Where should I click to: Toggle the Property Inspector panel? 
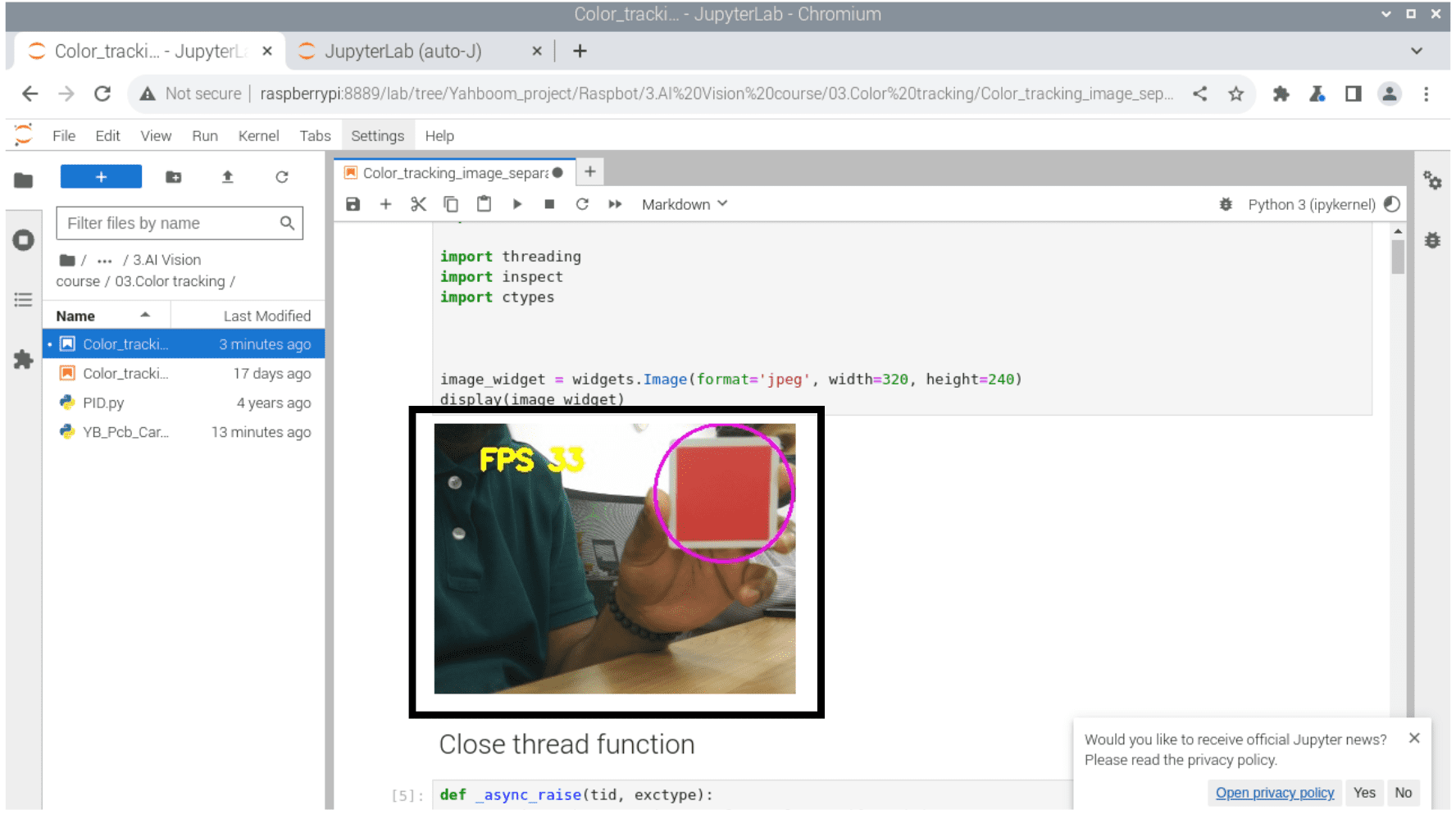click(x=1432, y=182)
